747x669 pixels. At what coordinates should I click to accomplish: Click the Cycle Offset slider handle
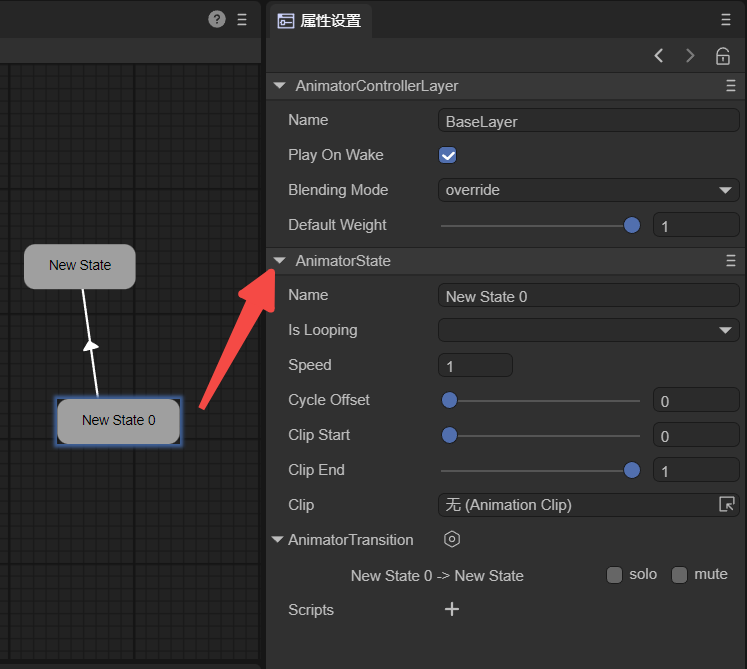point(449,401)
